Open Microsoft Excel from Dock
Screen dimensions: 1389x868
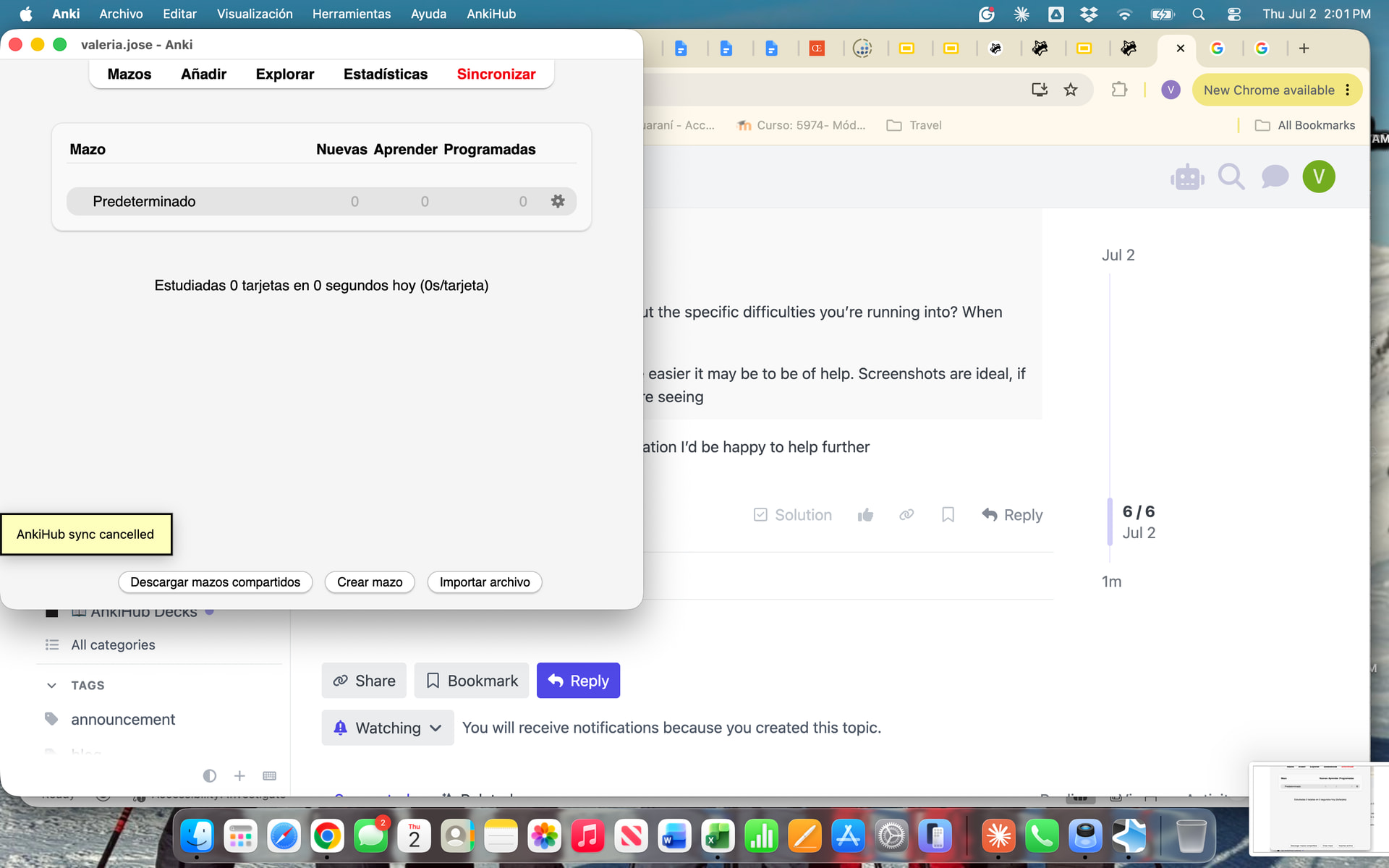[718, 836]
